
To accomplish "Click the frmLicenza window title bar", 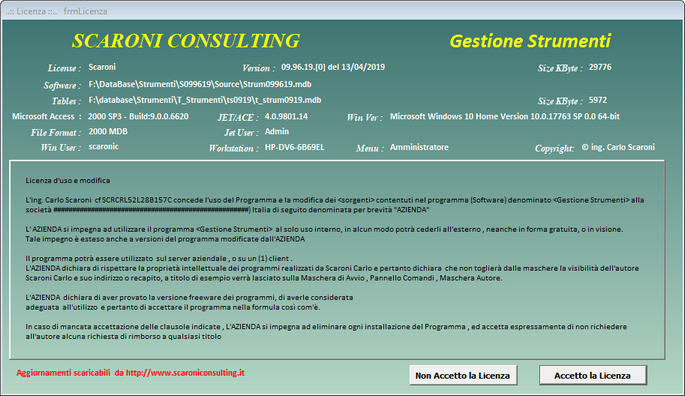I will coord(342,11).
